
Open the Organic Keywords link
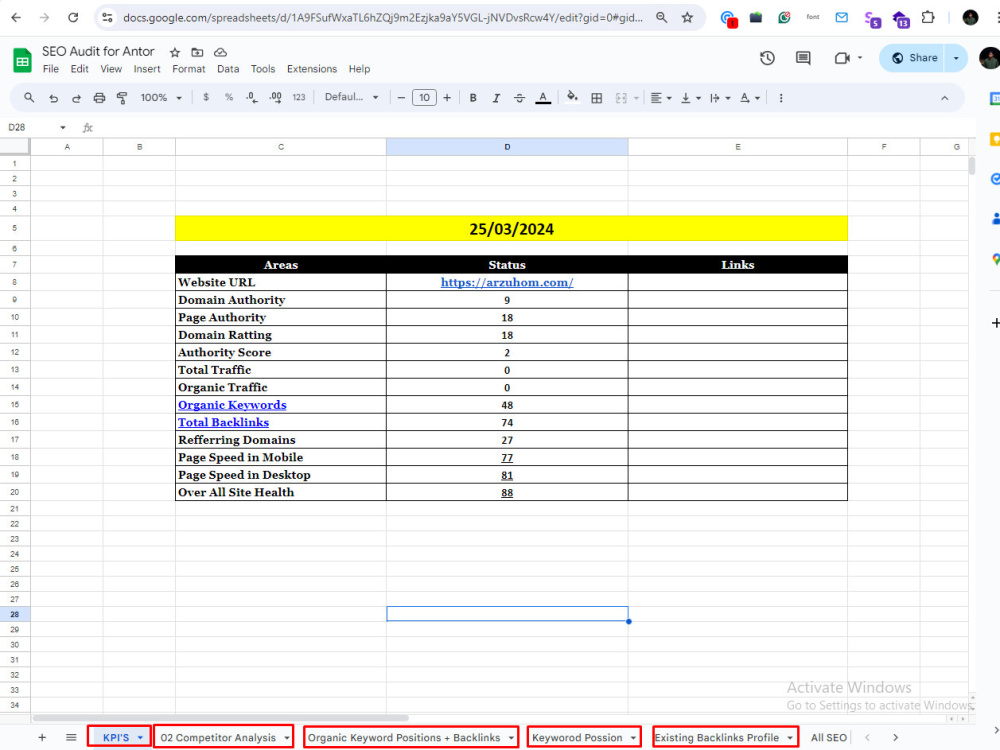point(232,405)
